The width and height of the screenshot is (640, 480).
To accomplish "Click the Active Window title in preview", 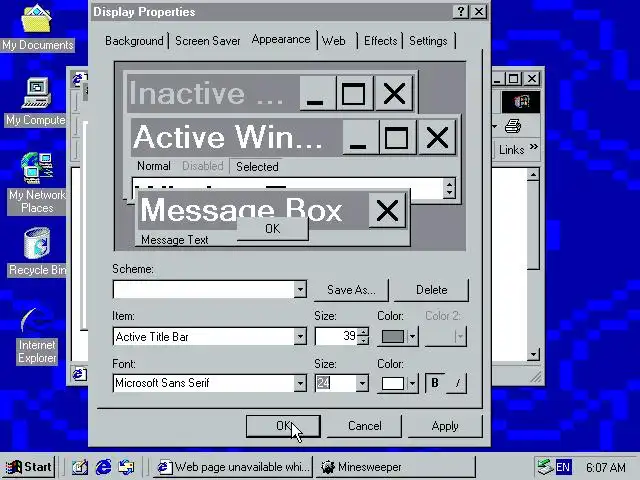I will (x=228, y=137).
